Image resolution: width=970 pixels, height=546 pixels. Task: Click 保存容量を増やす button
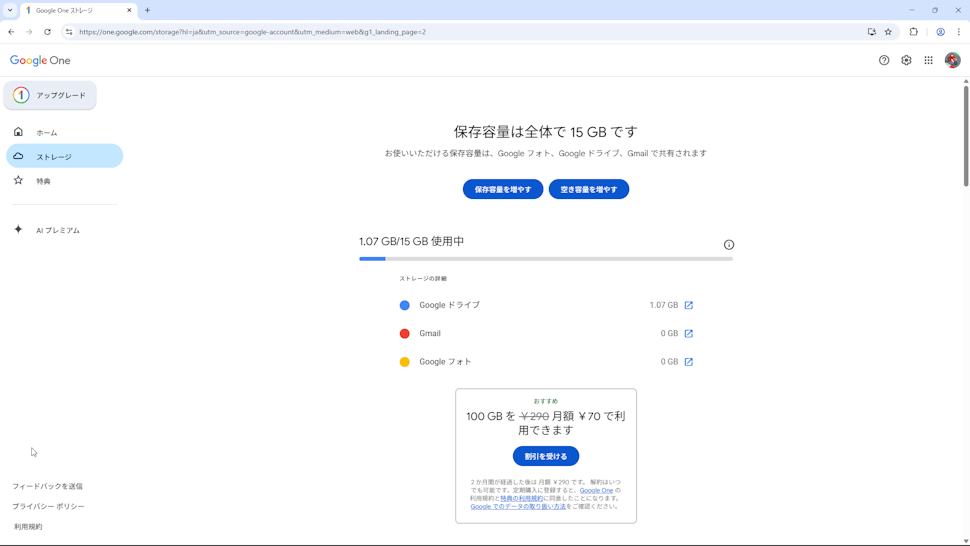503,189
